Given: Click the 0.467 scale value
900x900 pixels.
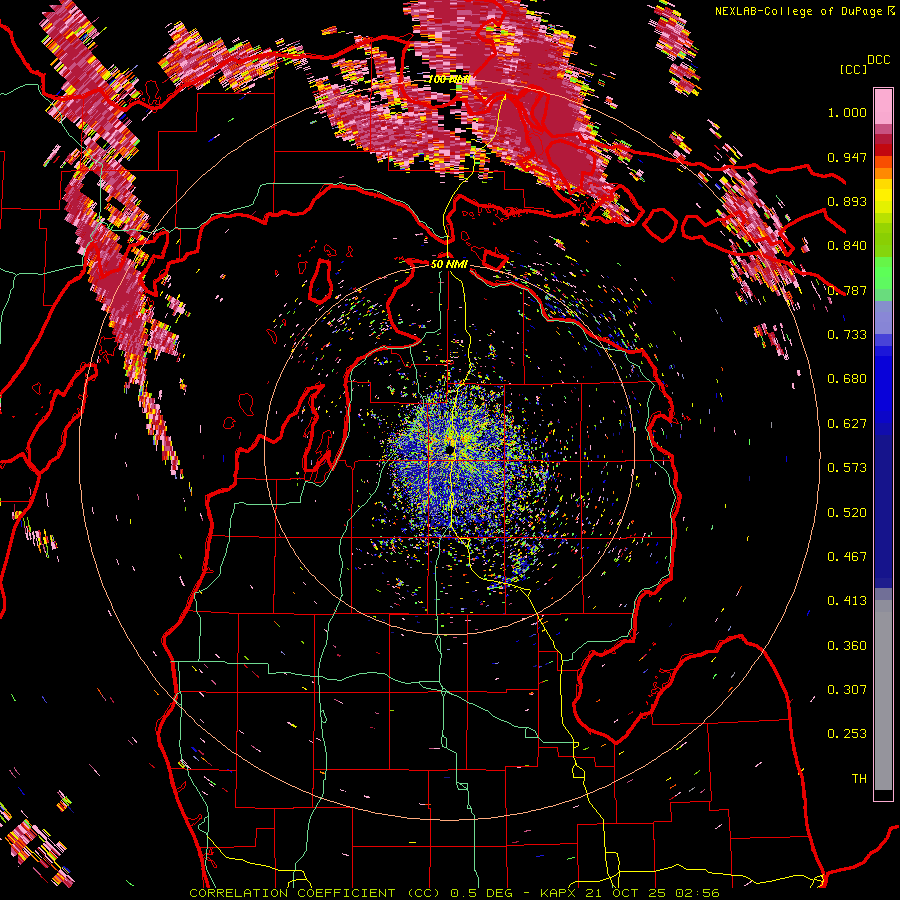Looking at the screenshot, I should coord(847,557).
